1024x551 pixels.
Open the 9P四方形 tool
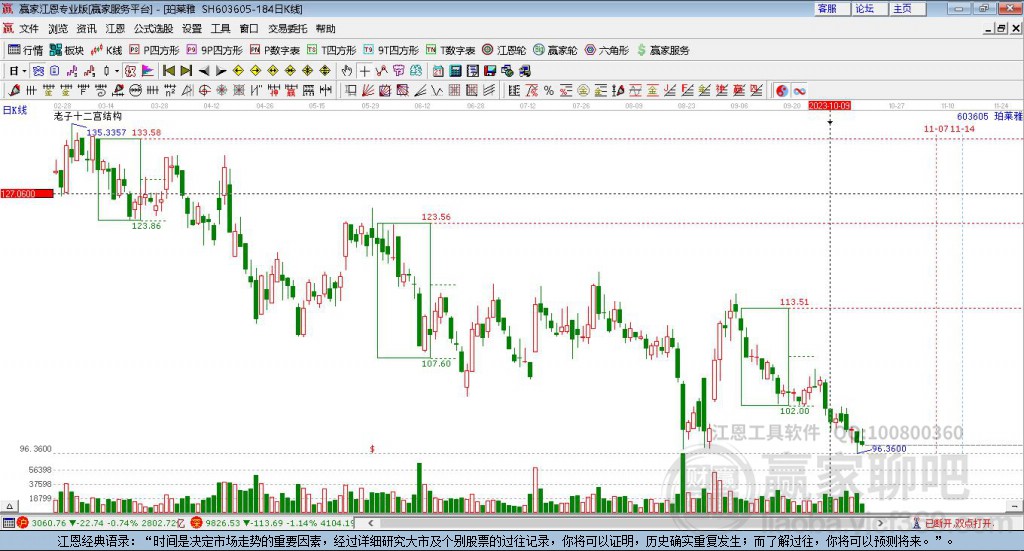(214, 50)
